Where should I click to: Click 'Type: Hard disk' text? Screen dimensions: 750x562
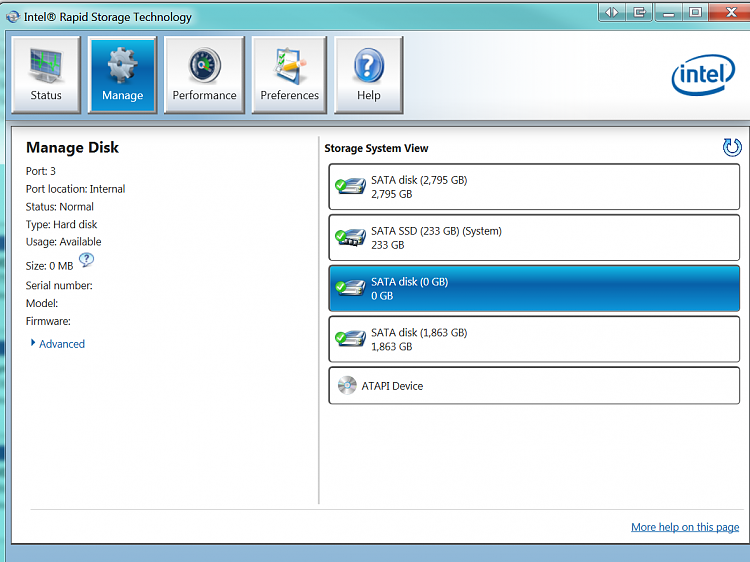tap(61, 224)
